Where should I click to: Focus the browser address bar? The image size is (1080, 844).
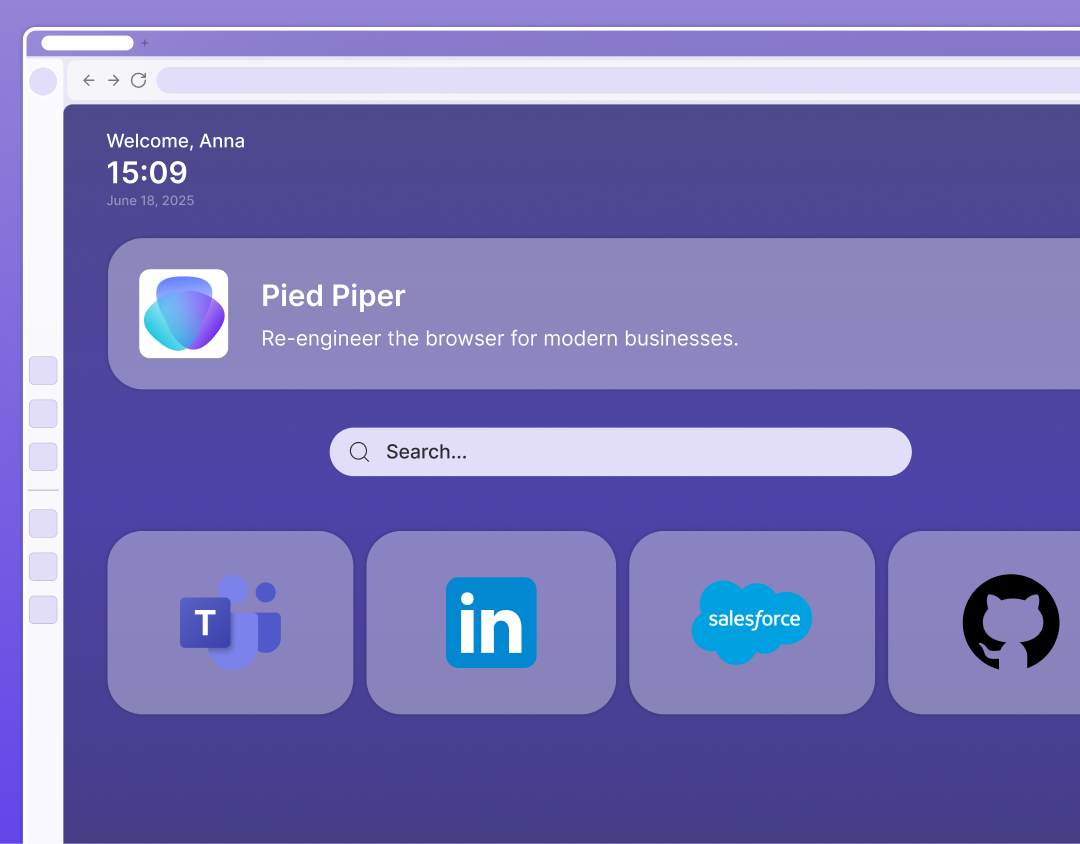(x=618, y=81)
